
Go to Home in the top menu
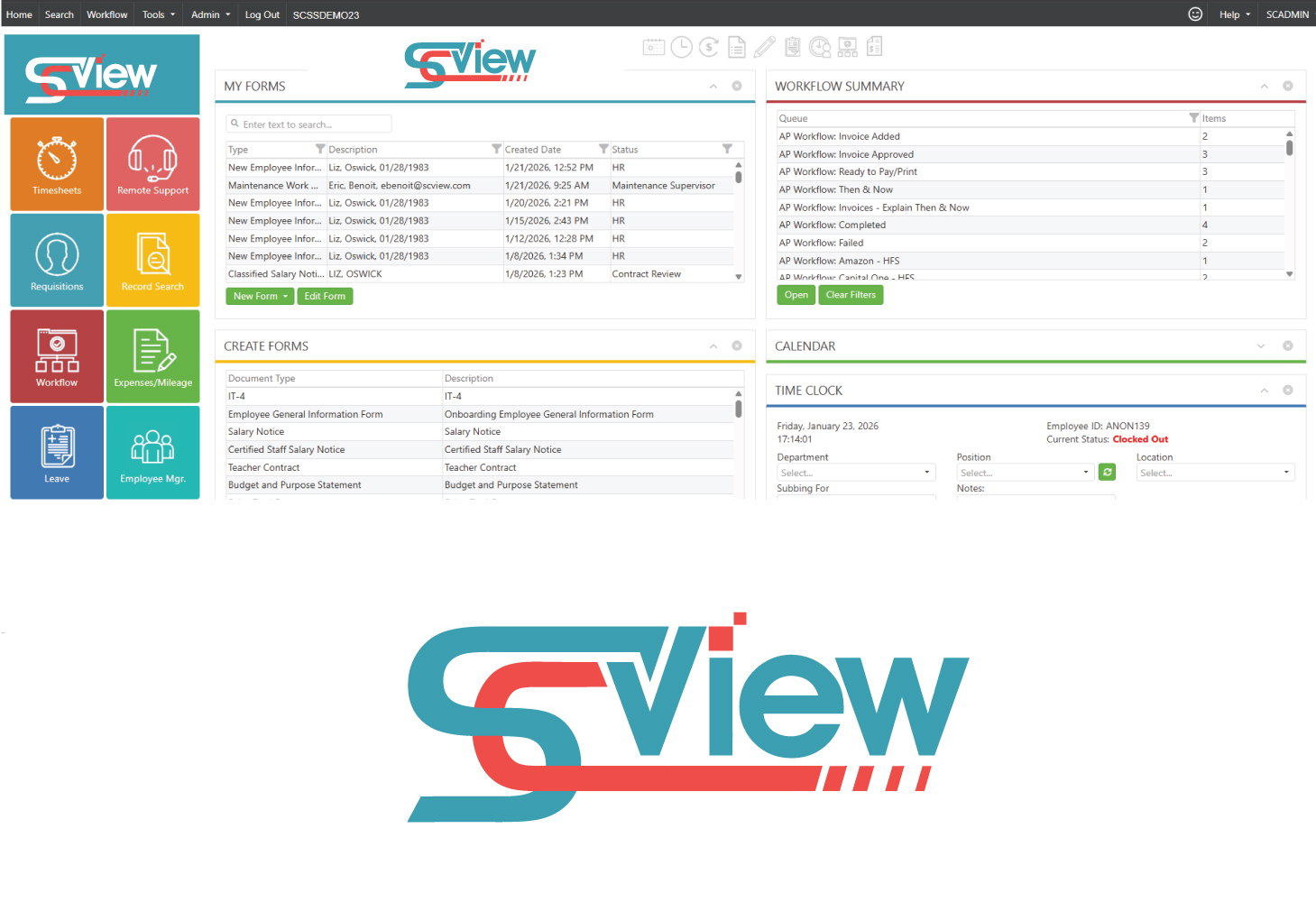point(19,14)
